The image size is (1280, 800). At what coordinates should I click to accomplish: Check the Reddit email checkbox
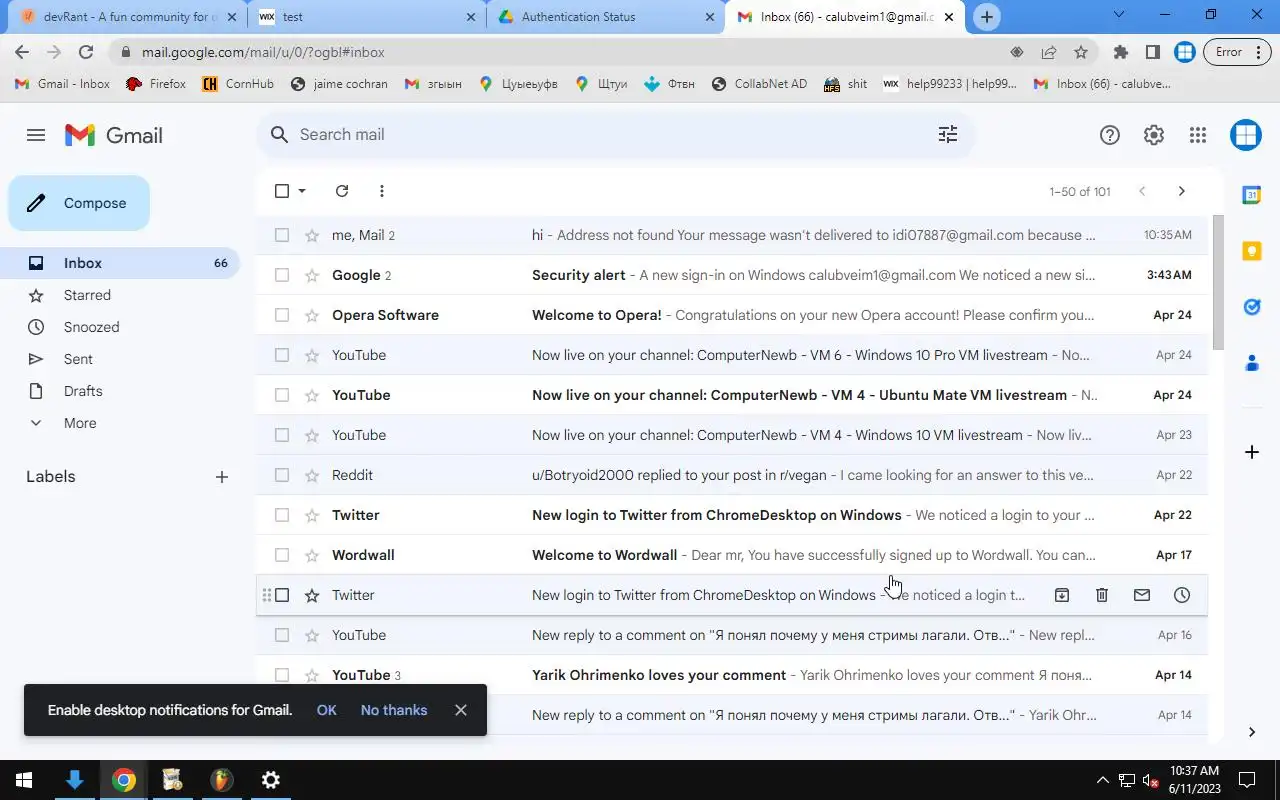click(x=282, y=475)
